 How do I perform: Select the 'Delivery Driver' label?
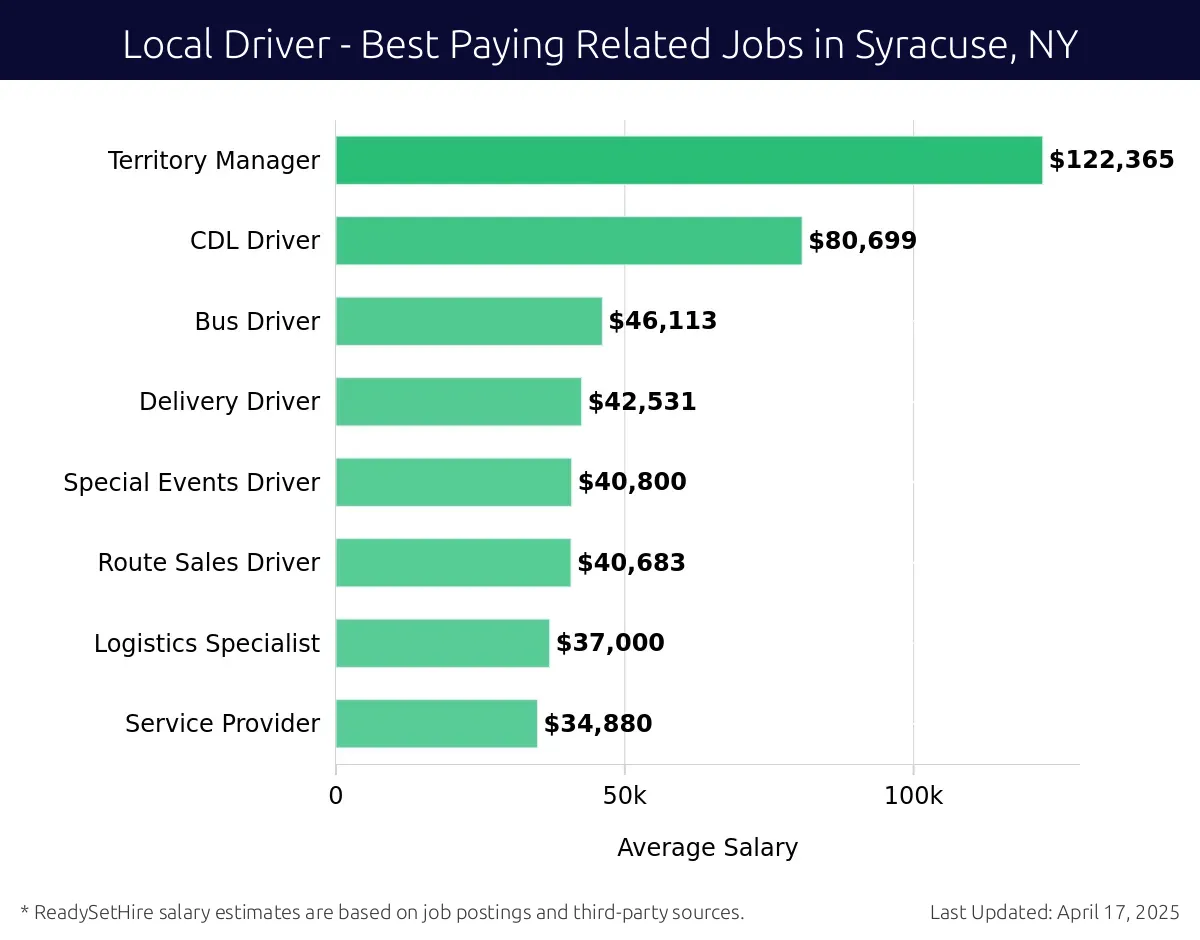click(x=229, y=402)
